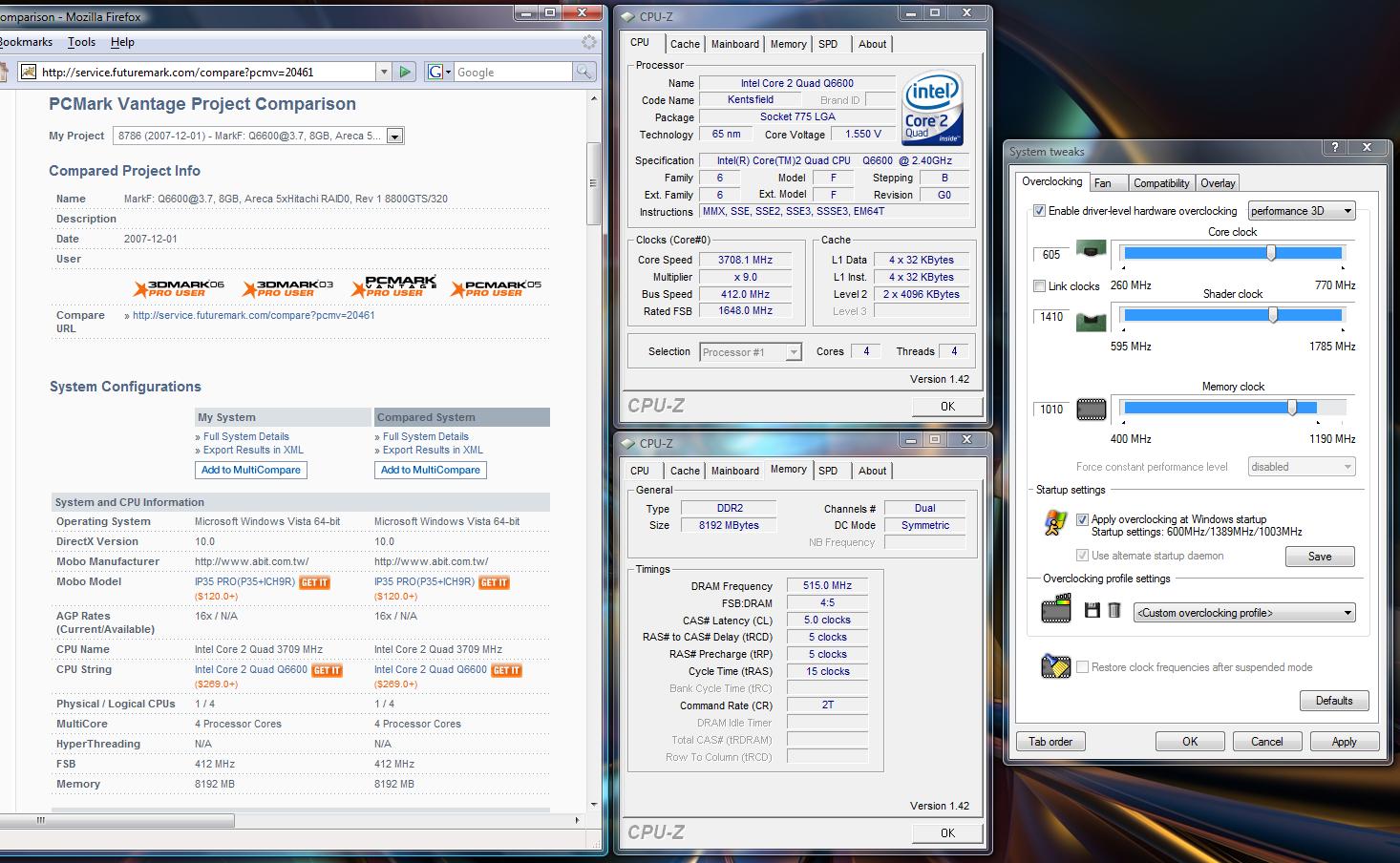Delete overclocking profile with trash icon
1400x863 pixels.
[x=1114, y=610]
